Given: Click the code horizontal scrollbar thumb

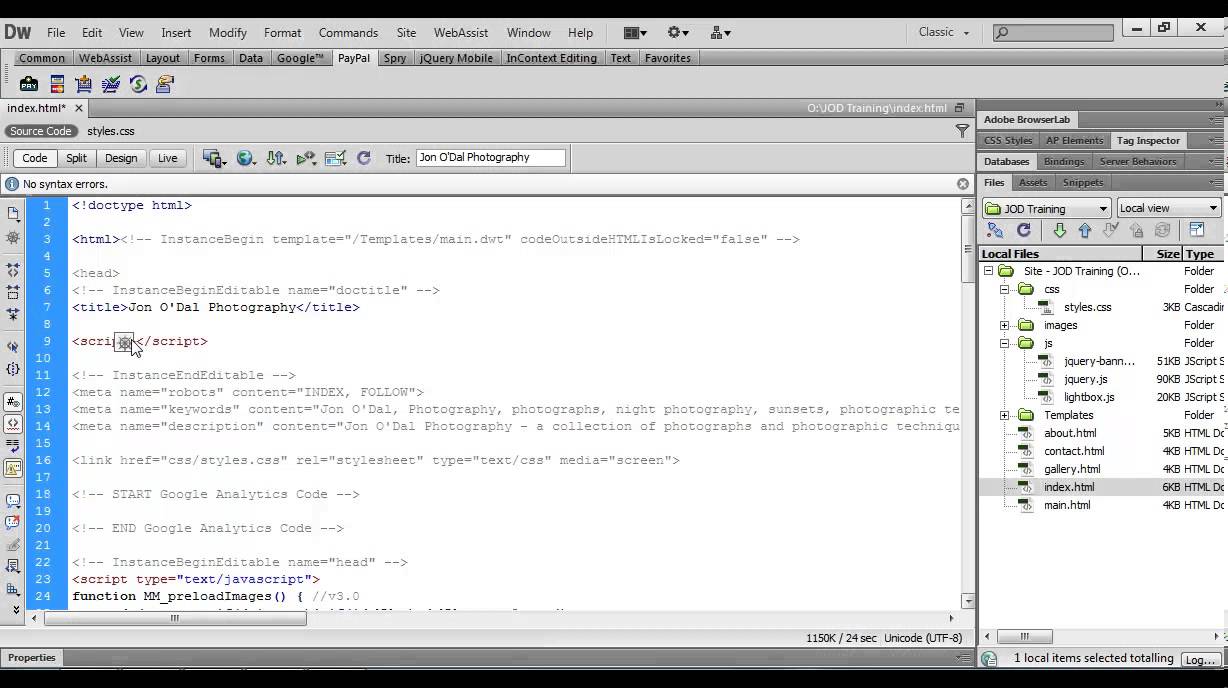Looking at the screenshot, I should (175, 618).
